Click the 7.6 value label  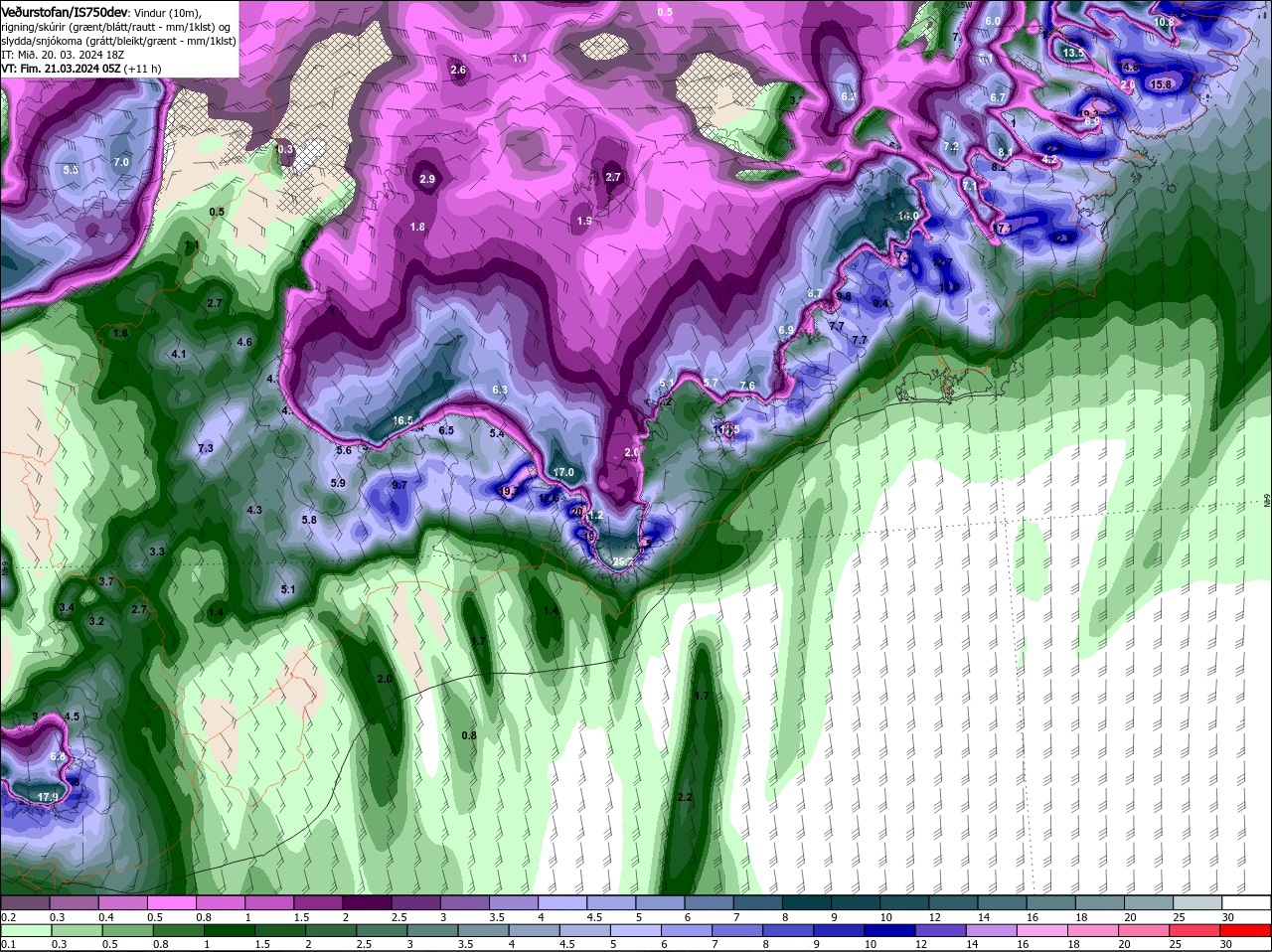tap(747, 386)
